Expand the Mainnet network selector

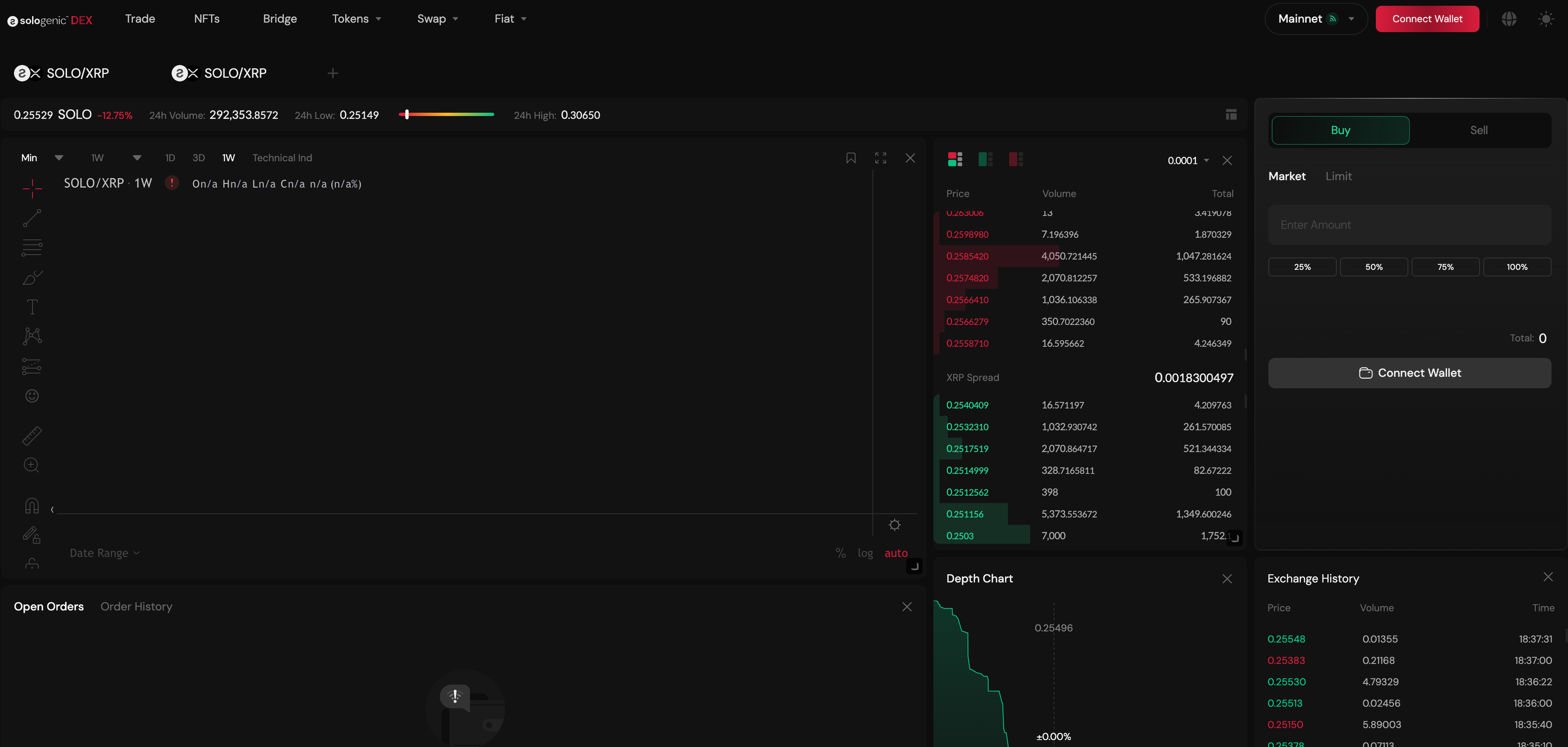1315,19
